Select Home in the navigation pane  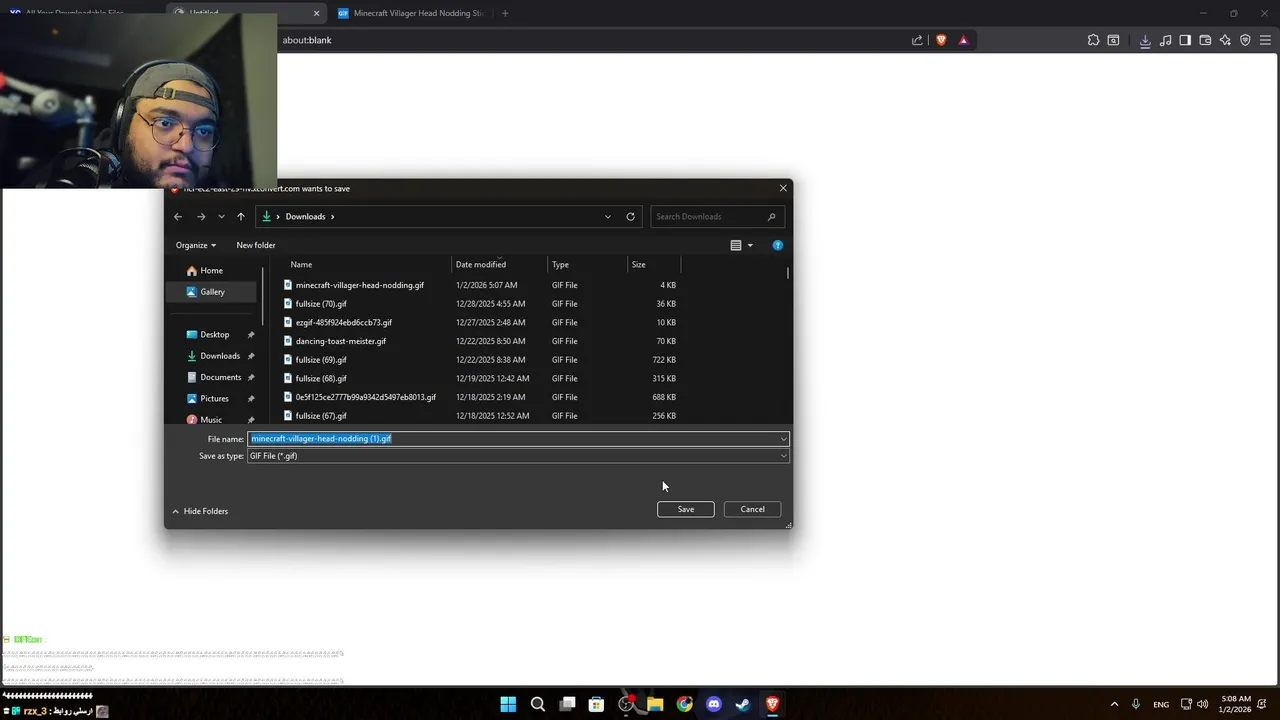tap(212, 271)
